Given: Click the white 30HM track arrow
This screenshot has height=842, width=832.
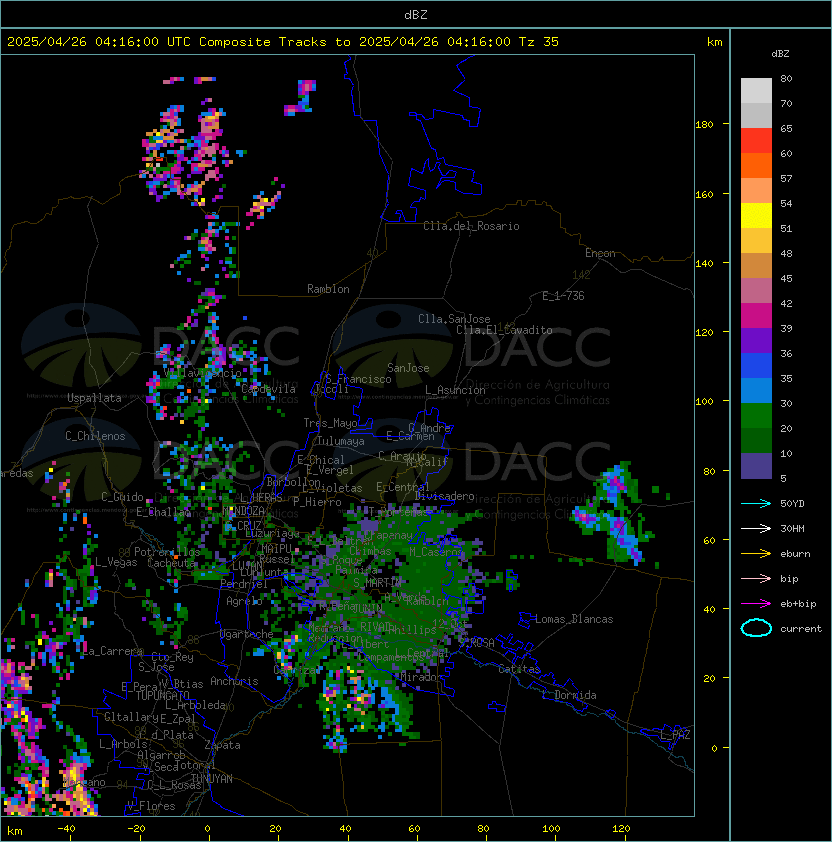Looking at the screenshot, I should click(x=756, y=528).
